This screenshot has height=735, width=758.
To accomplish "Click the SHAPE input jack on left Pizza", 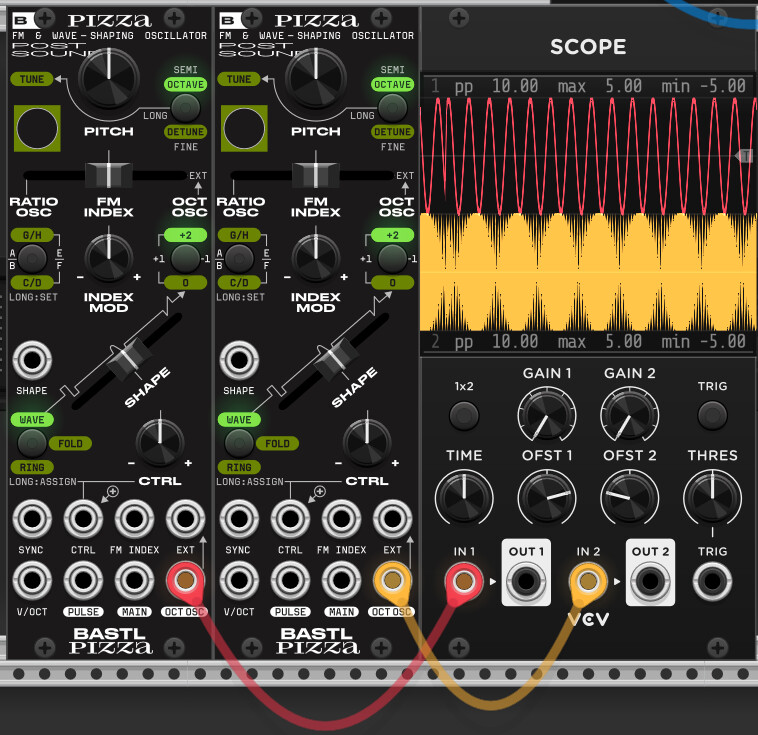I will coord(32,360).
